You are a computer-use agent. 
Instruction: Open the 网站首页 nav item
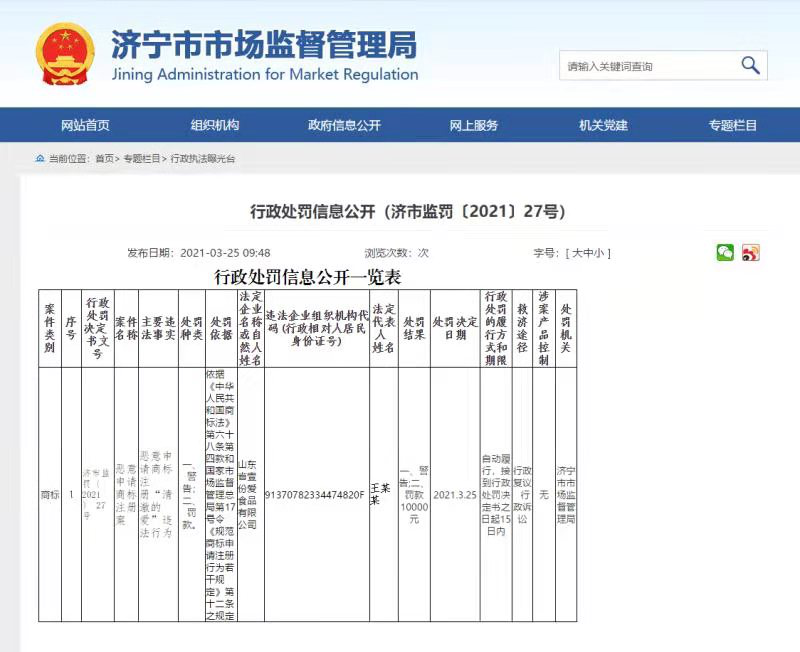[x=85, y=125]
